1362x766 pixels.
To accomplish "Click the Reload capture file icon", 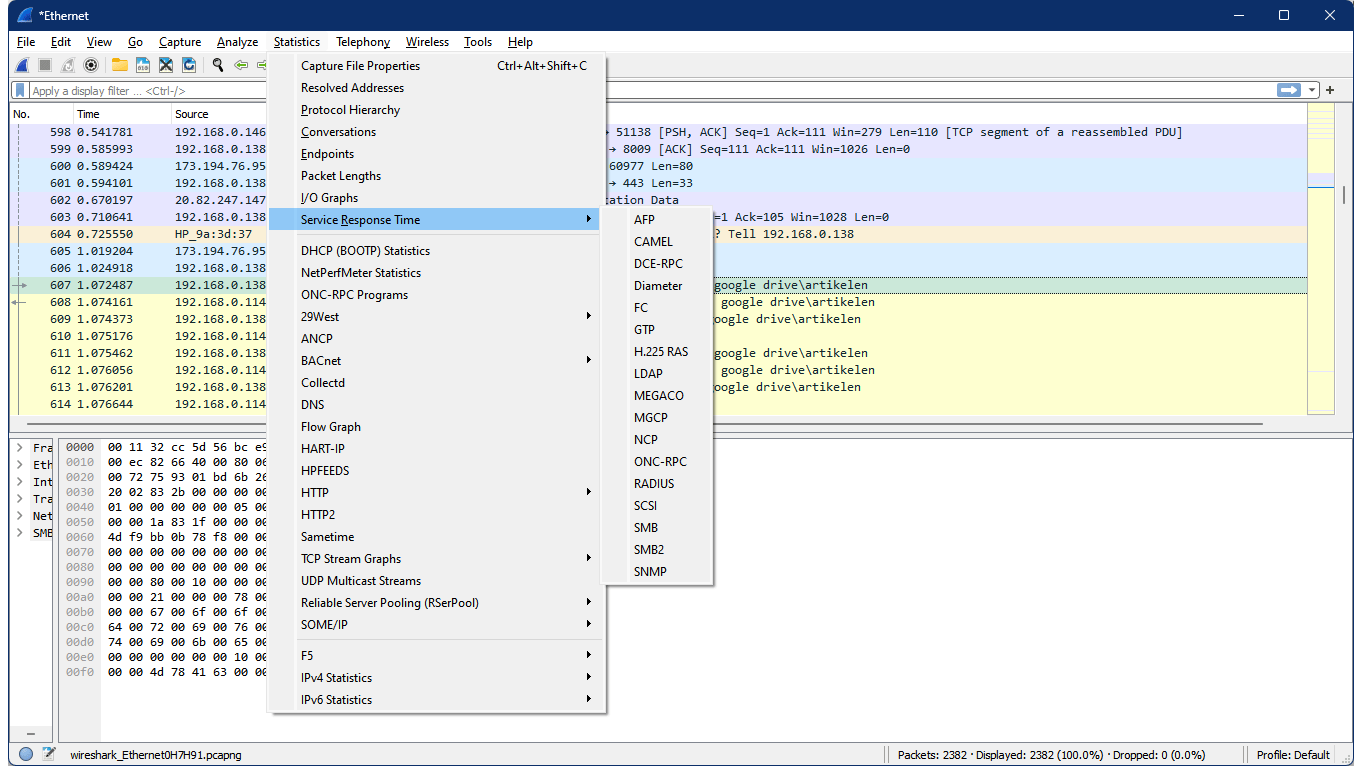I will point(189,65).
